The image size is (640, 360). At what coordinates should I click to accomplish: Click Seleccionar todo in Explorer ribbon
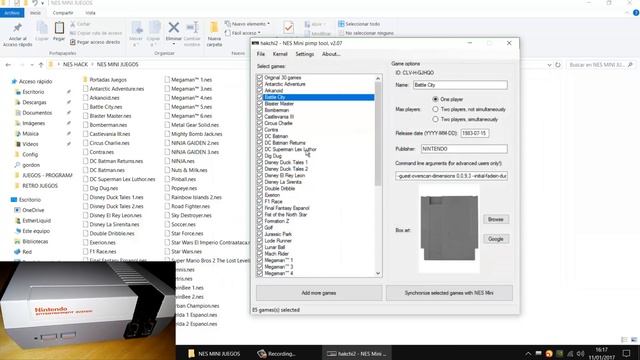tap(359, 24)
